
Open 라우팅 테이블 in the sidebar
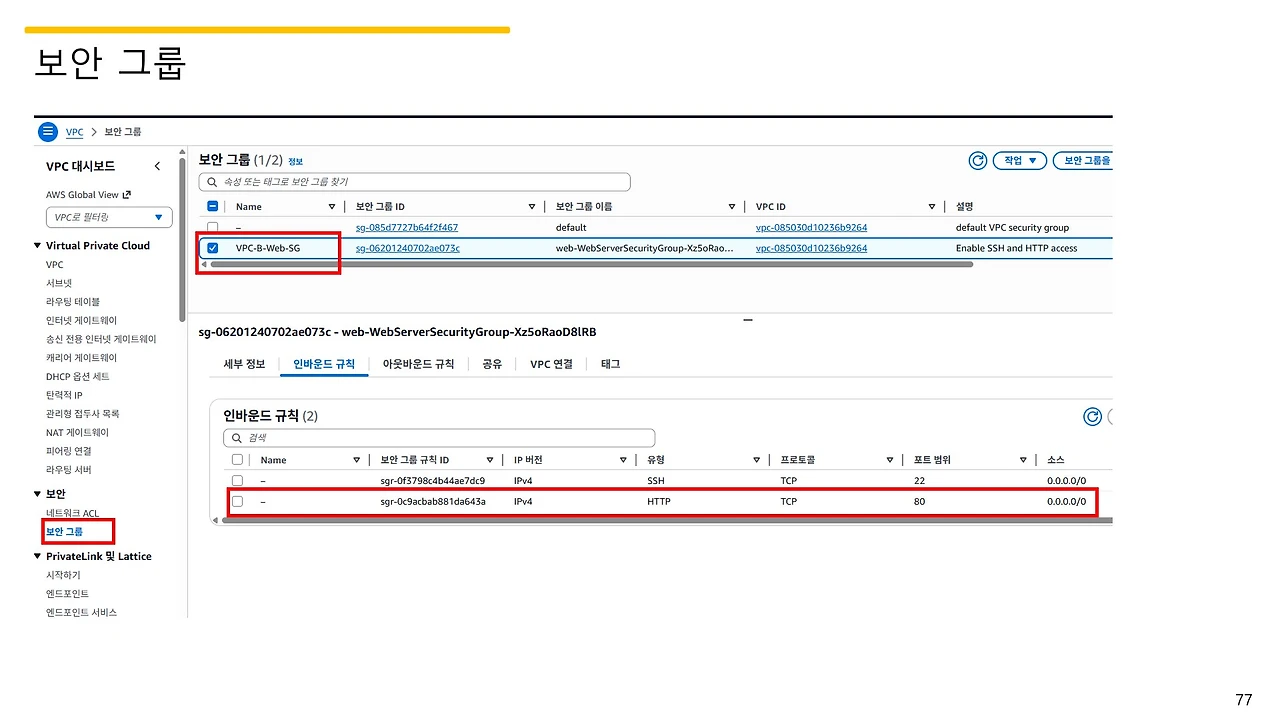coord(73,302)
